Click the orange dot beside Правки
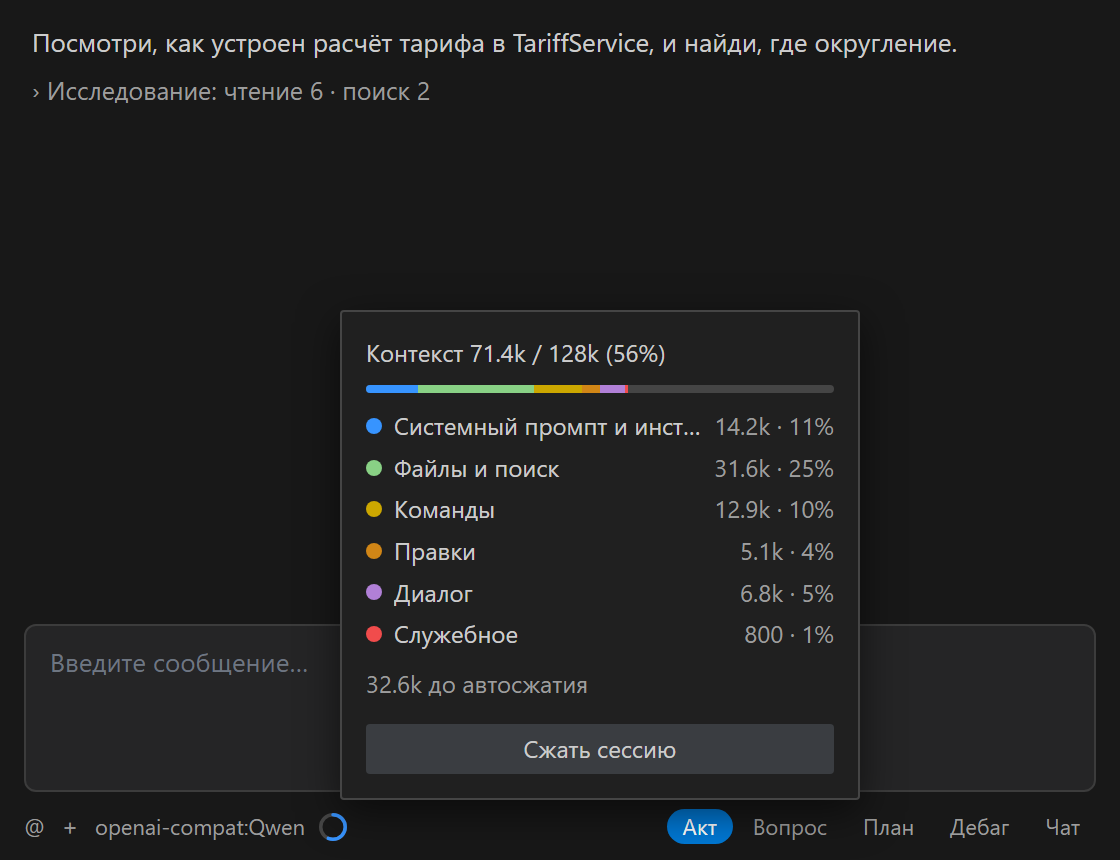The width and height of the screenshot is (1120, 860). point(374,551)
